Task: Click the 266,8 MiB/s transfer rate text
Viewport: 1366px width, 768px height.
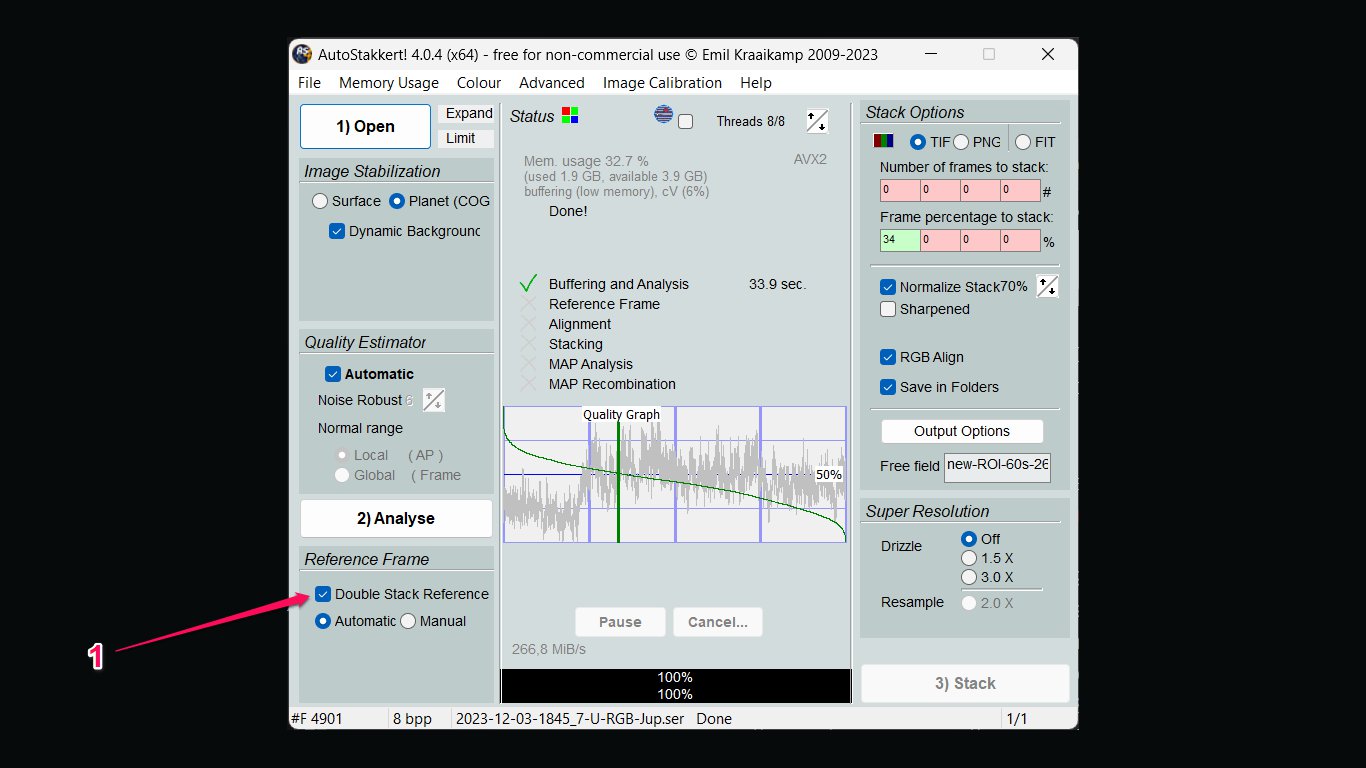Action: click(x=549, y=650)
